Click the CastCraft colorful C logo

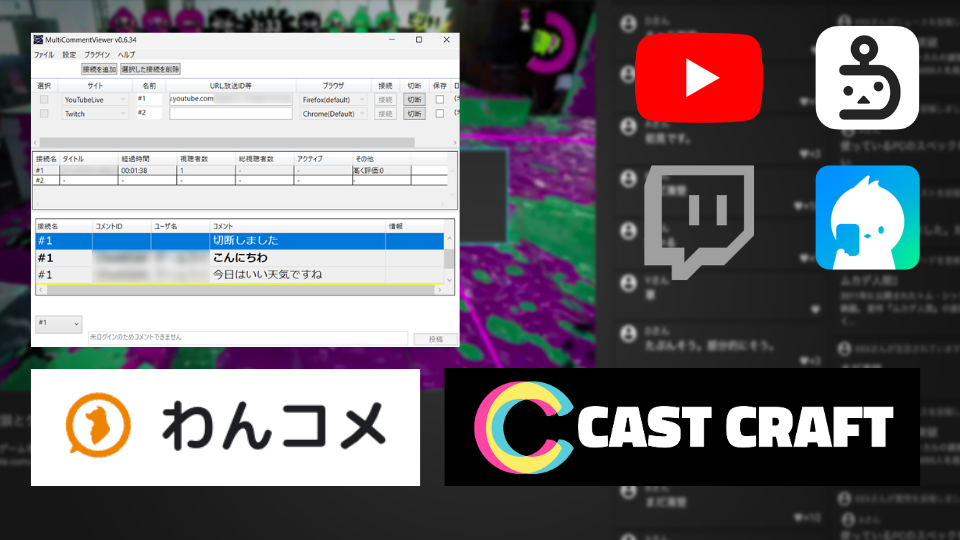click(523, 427)
